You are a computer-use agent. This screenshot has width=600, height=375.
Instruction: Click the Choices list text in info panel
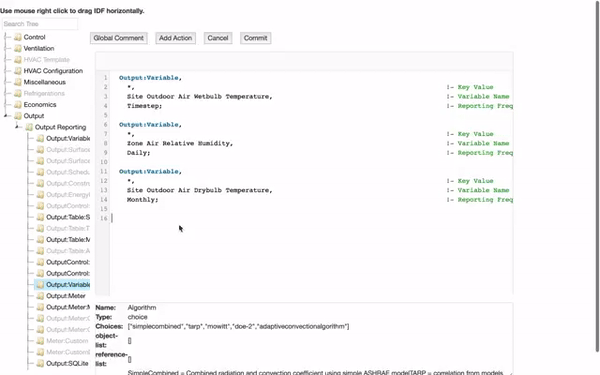238,326
